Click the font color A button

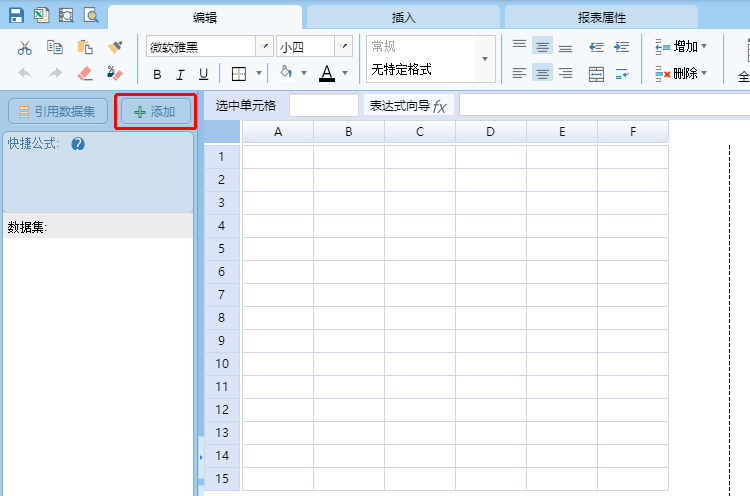327,73
